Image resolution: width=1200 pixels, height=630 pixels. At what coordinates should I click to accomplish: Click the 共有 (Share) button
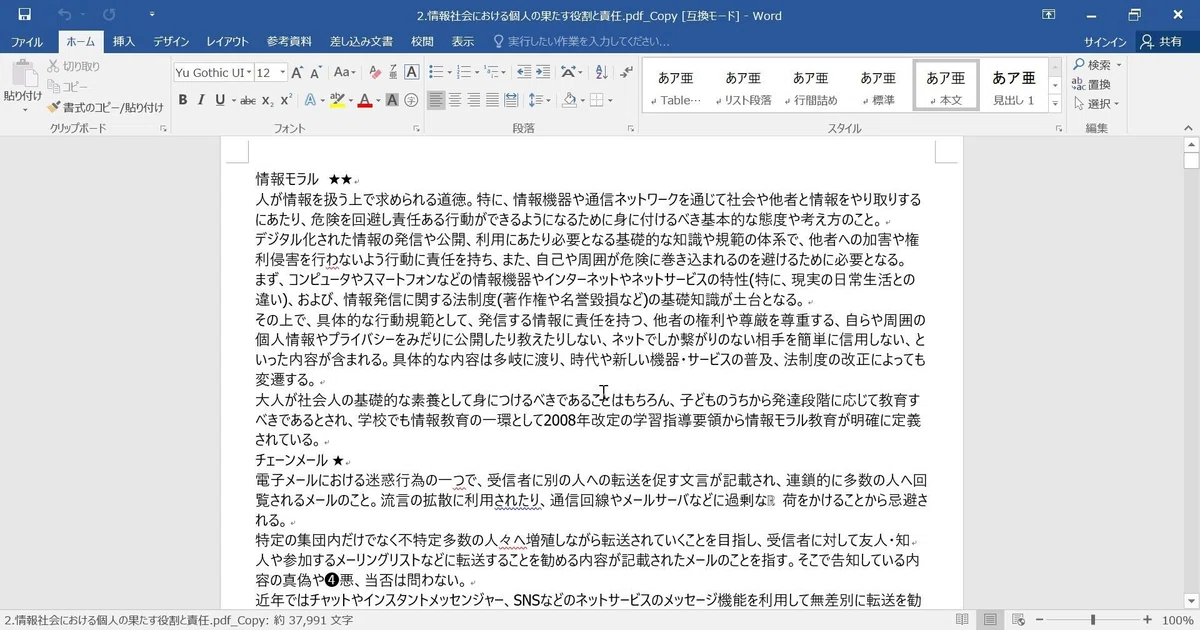tap(1161, 42)
